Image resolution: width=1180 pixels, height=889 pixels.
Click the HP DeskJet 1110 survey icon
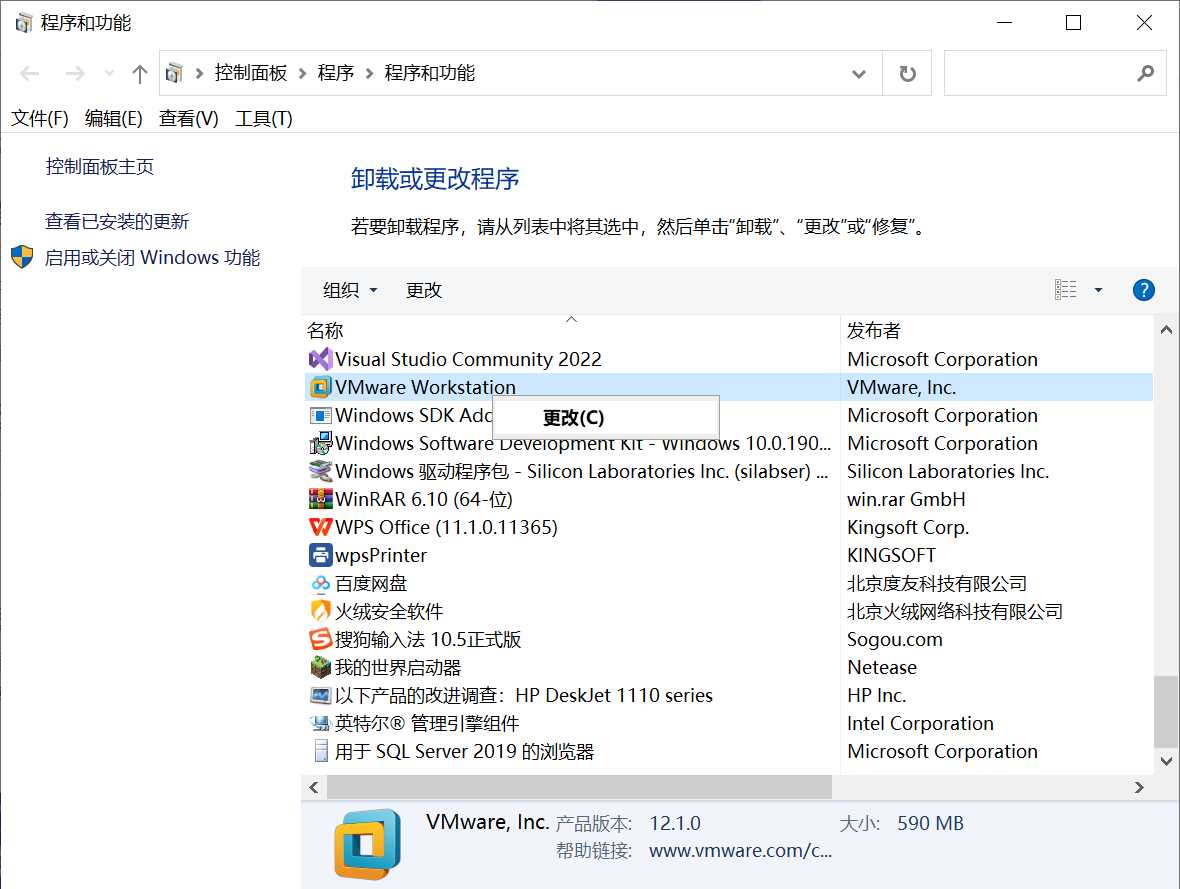tap(321, 696)
